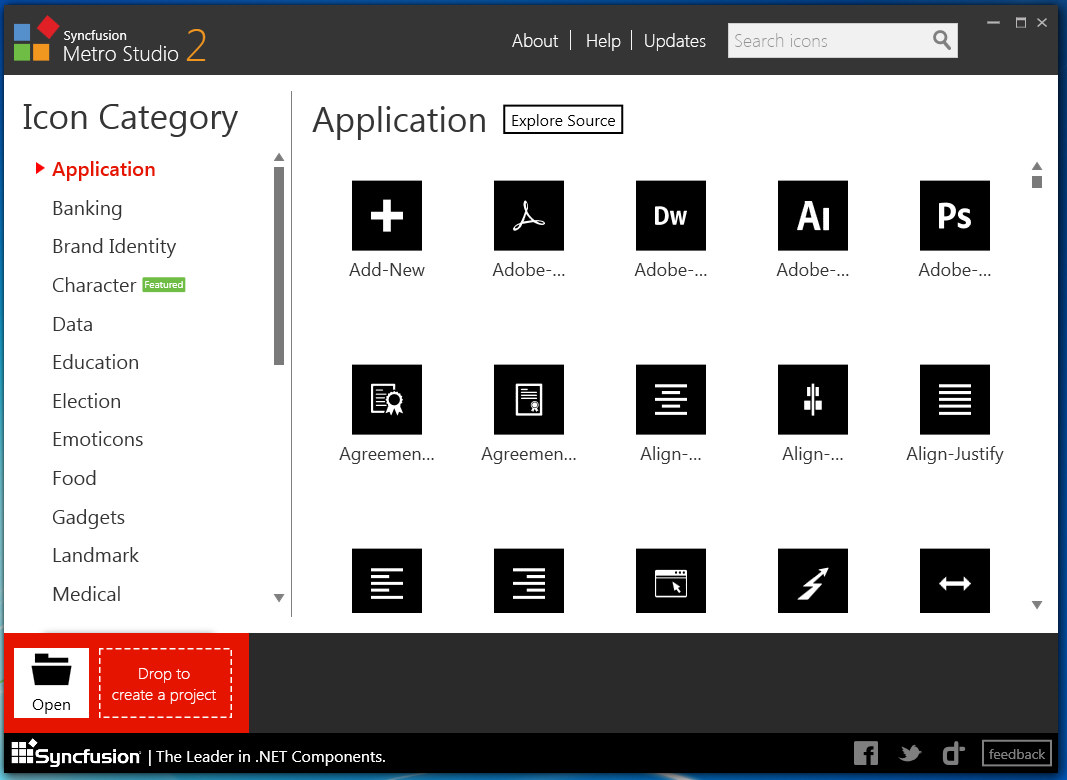Select the Character Featured category
Image resolution: width=1067 pixels, height=780 pixels.
pos(118,285)
